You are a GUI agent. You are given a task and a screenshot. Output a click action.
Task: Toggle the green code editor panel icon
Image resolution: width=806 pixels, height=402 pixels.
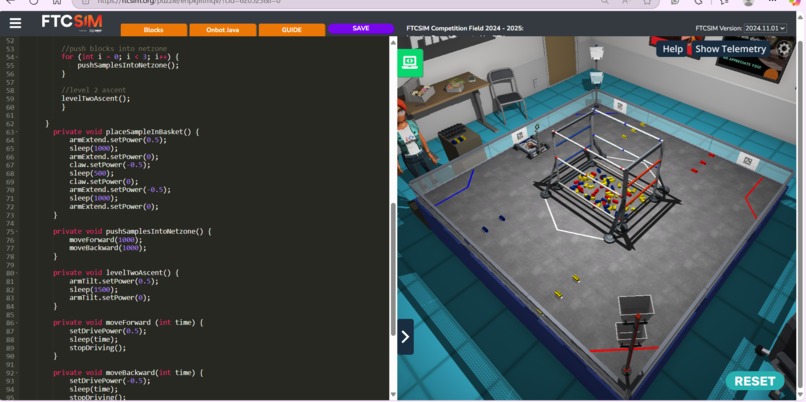410,62
